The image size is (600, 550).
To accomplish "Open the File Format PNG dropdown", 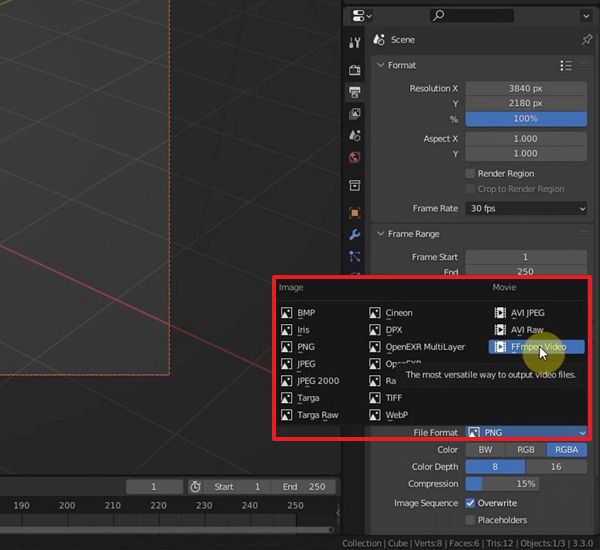I will (x=526, y=432).
